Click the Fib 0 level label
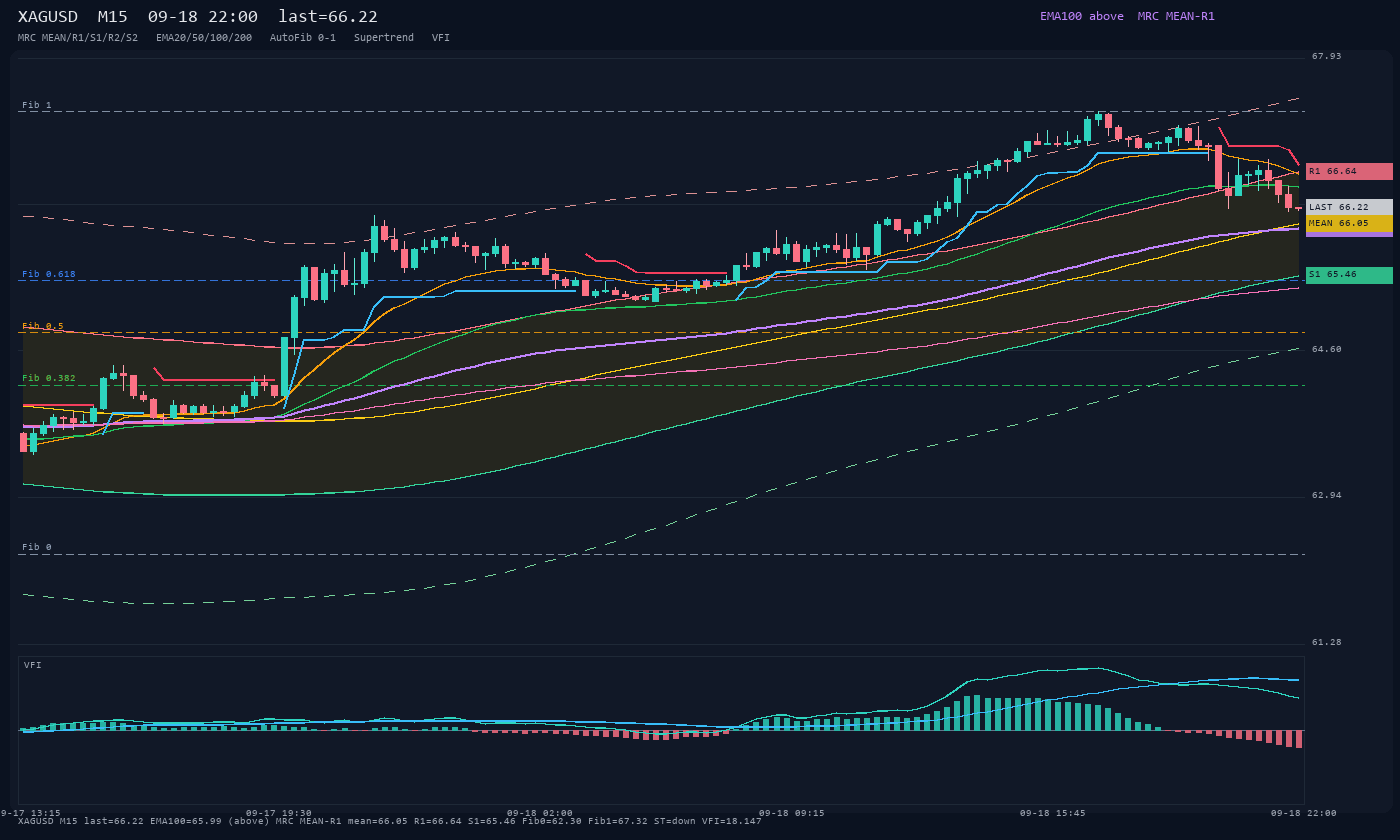Viewport: 1400px width, 840px height. click(x=37, y=547)
